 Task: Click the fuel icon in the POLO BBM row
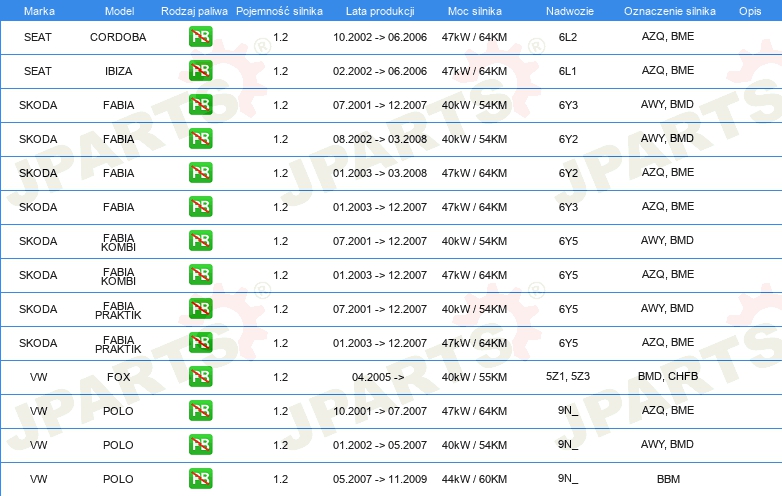click(x=200, y=479)
